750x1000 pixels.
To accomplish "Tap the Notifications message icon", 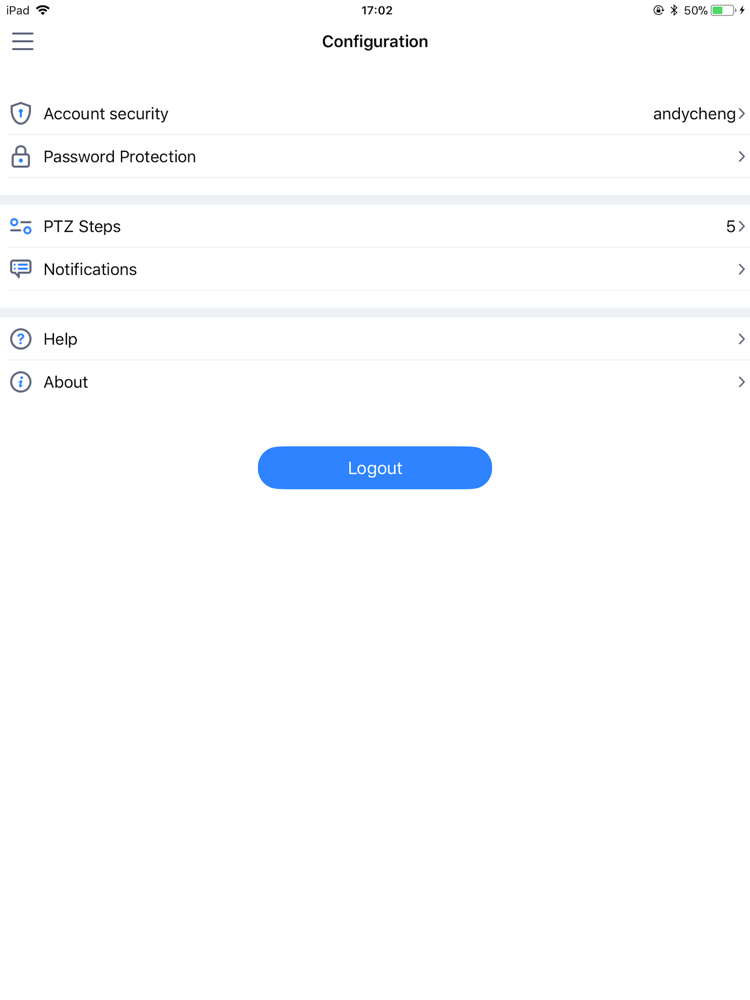I will (x=21, y=269).
